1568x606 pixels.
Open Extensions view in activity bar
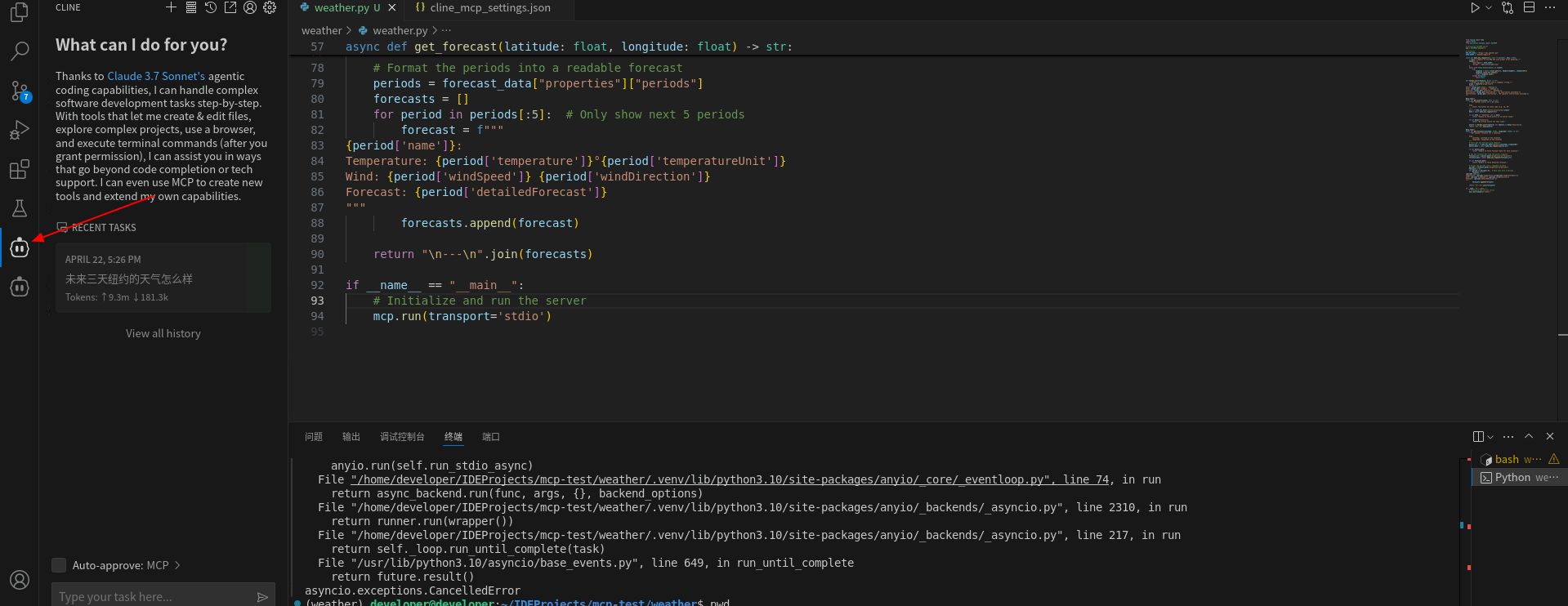[20, 169]
